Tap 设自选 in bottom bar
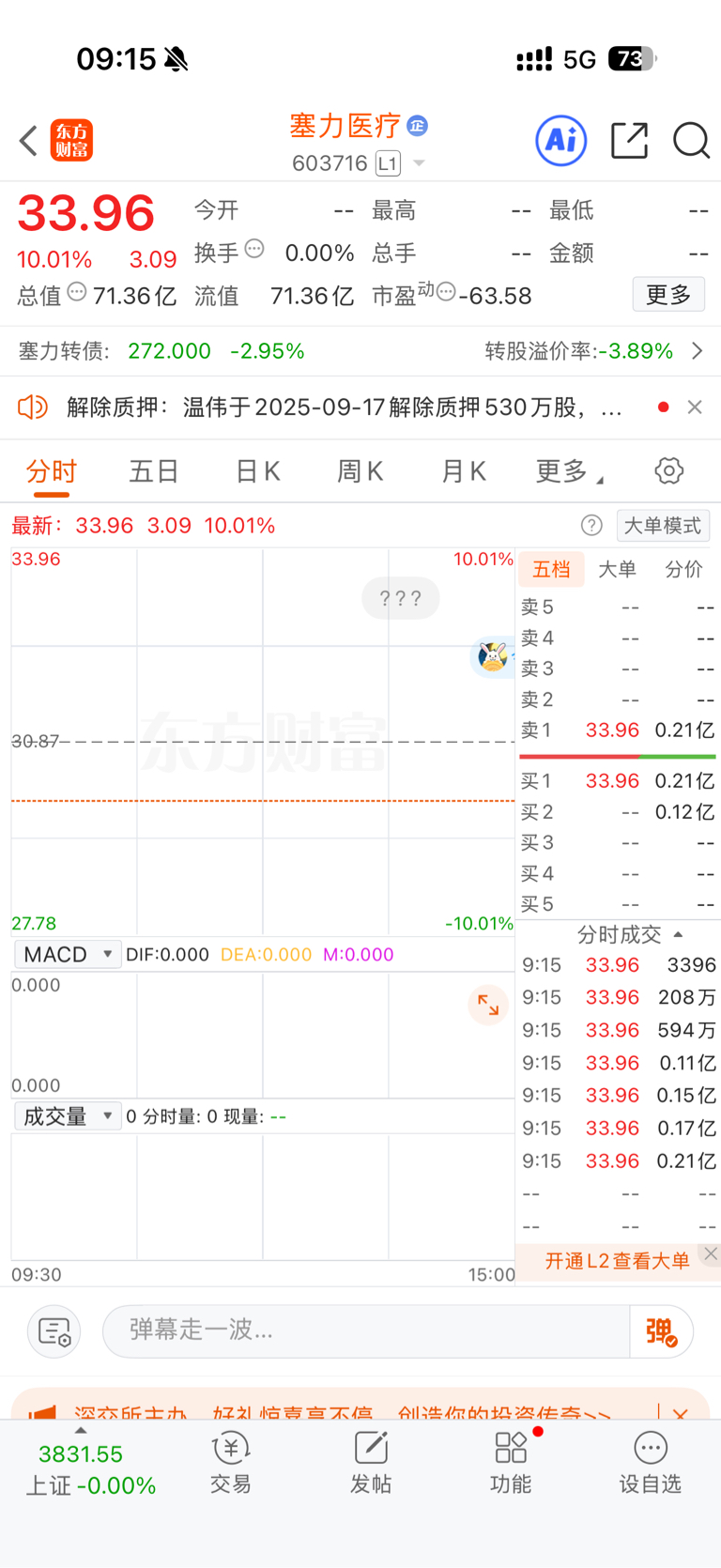The image size is (721, 1568). tap(650, 1463)
